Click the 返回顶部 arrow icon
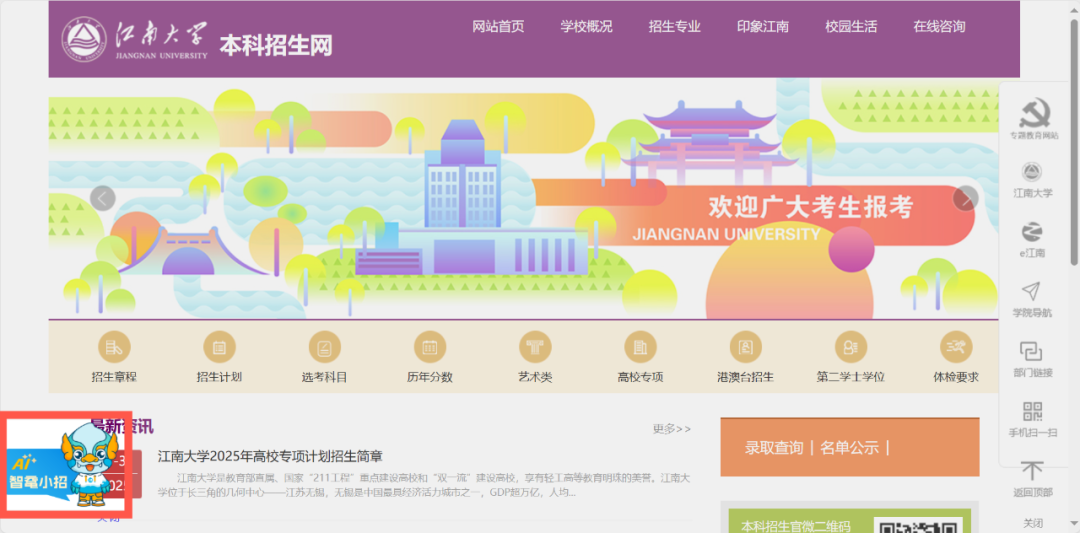The image size is (1080, 533). [x=1032, y=471]
